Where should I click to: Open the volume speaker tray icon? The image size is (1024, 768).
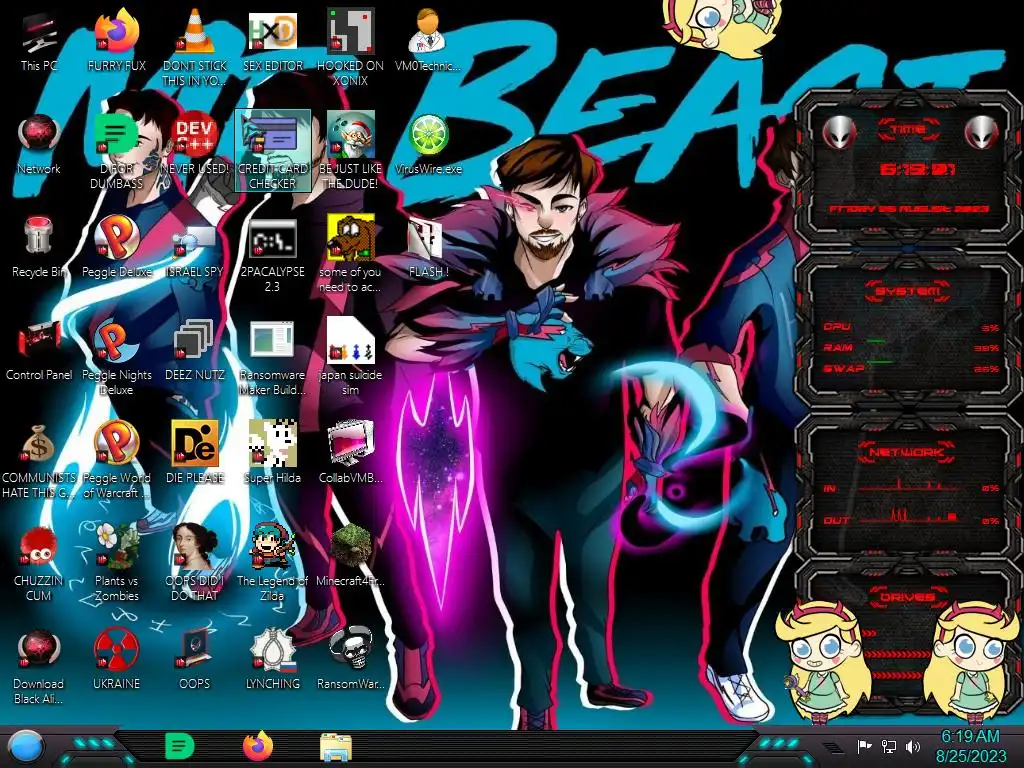pyautogui.click(x=913, y=746)
